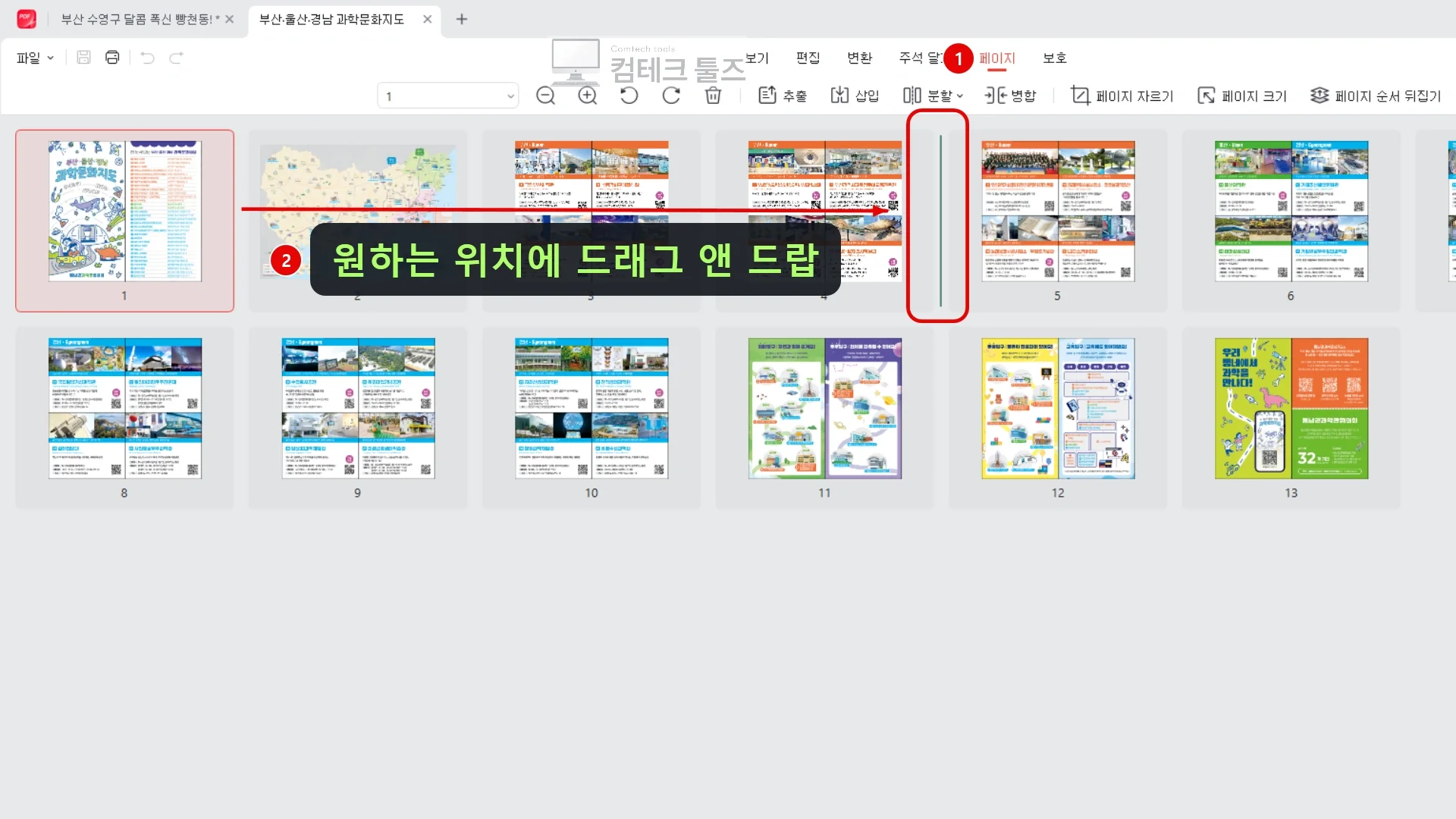The width and height of the screenshot is (1456, 819).
Task: Click the undo arrow icon
Action: pos(148,58)
